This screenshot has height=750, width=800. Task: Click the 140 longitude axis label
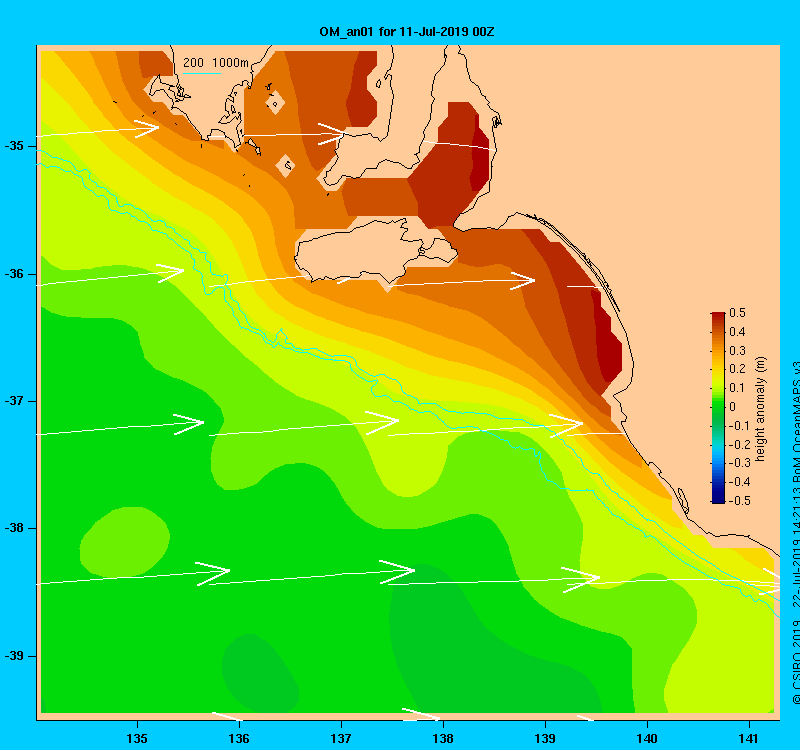(647, 738)
